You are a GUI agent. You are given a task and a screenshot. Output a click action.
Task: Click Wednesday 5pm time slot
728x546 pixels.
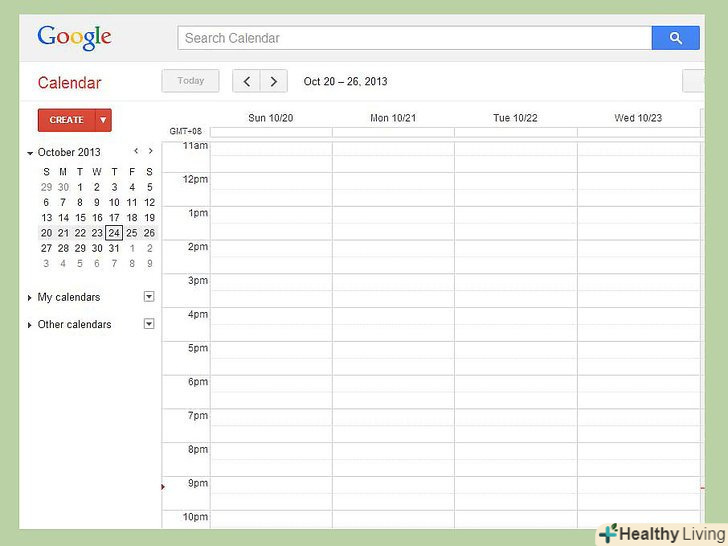[x=639, y=358]
